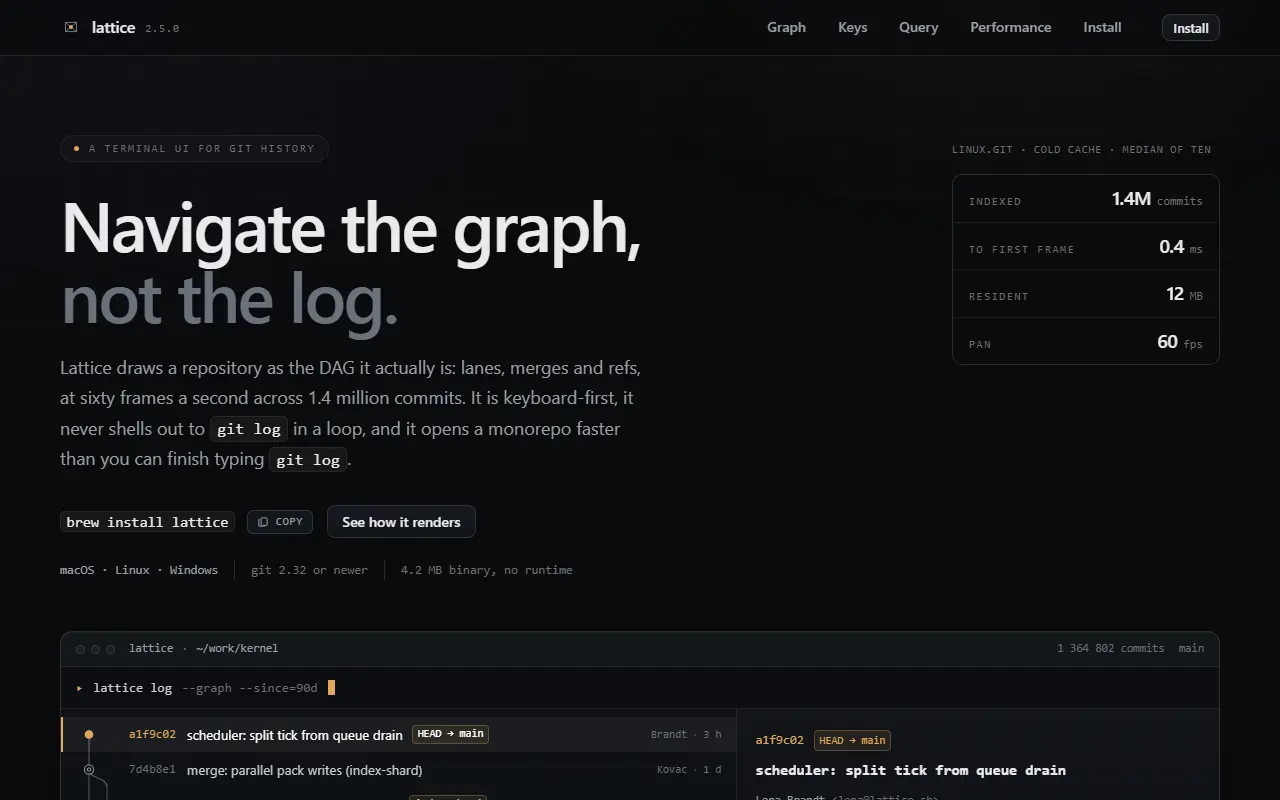Image resolution: width=1280 pixels, height=800 pixels.
Task: Click the Kovac · 1 d author label
Action: coord(689,770)
